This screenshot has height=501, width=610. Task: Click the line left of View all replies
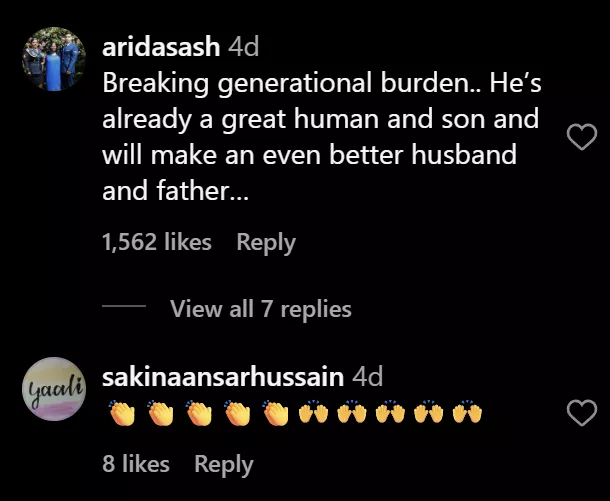pos(124,306)
